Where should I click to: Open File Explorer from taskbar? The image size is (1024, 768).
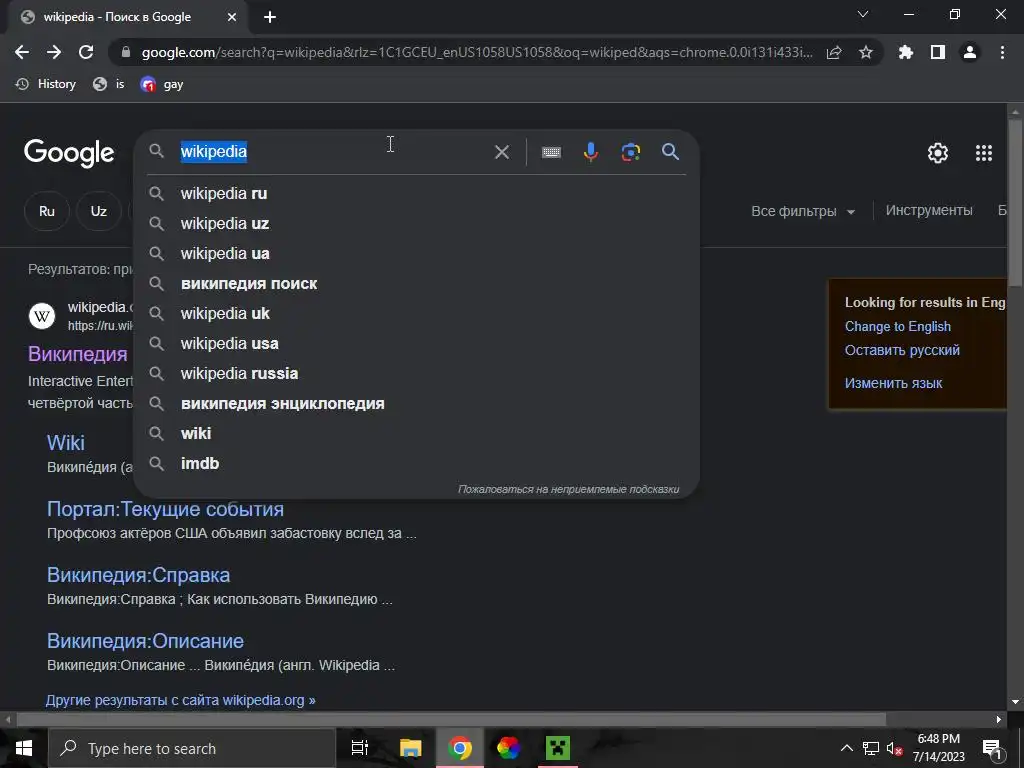coord(410,748)
